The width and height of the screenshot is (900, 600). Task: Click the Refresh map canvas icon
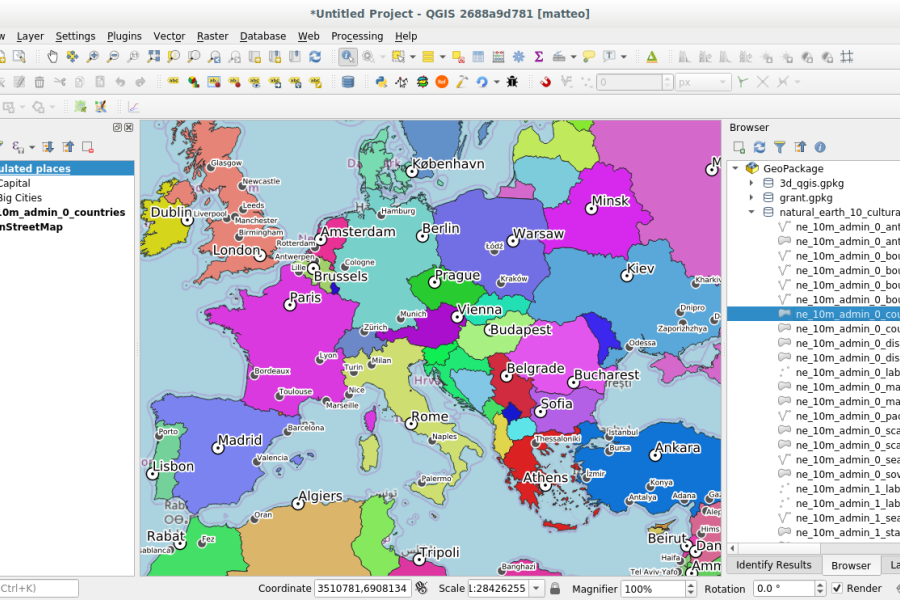[313, 57]
